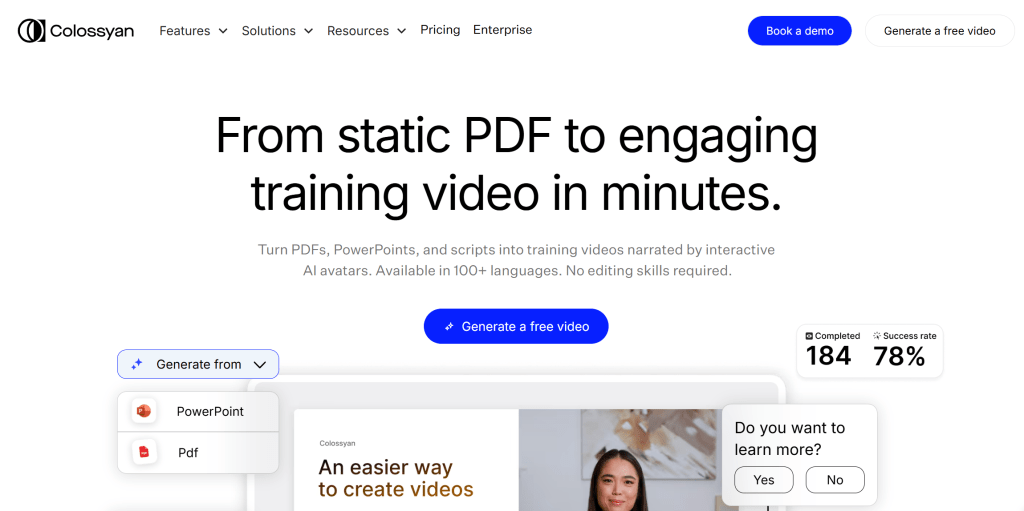
Task: Choose No in learn more prompt
Action: coord(835,480)
